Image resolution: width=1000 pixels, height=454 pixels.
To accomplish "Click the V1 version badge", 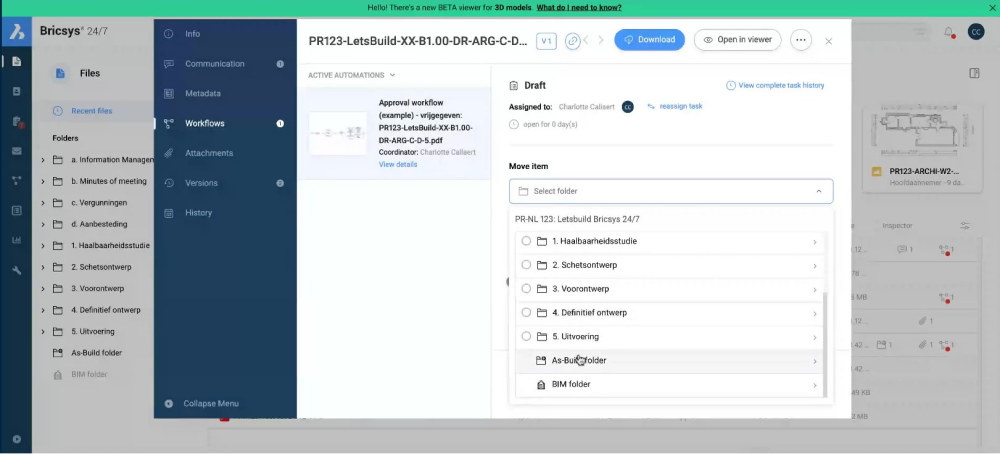I will tap(546, 41).
